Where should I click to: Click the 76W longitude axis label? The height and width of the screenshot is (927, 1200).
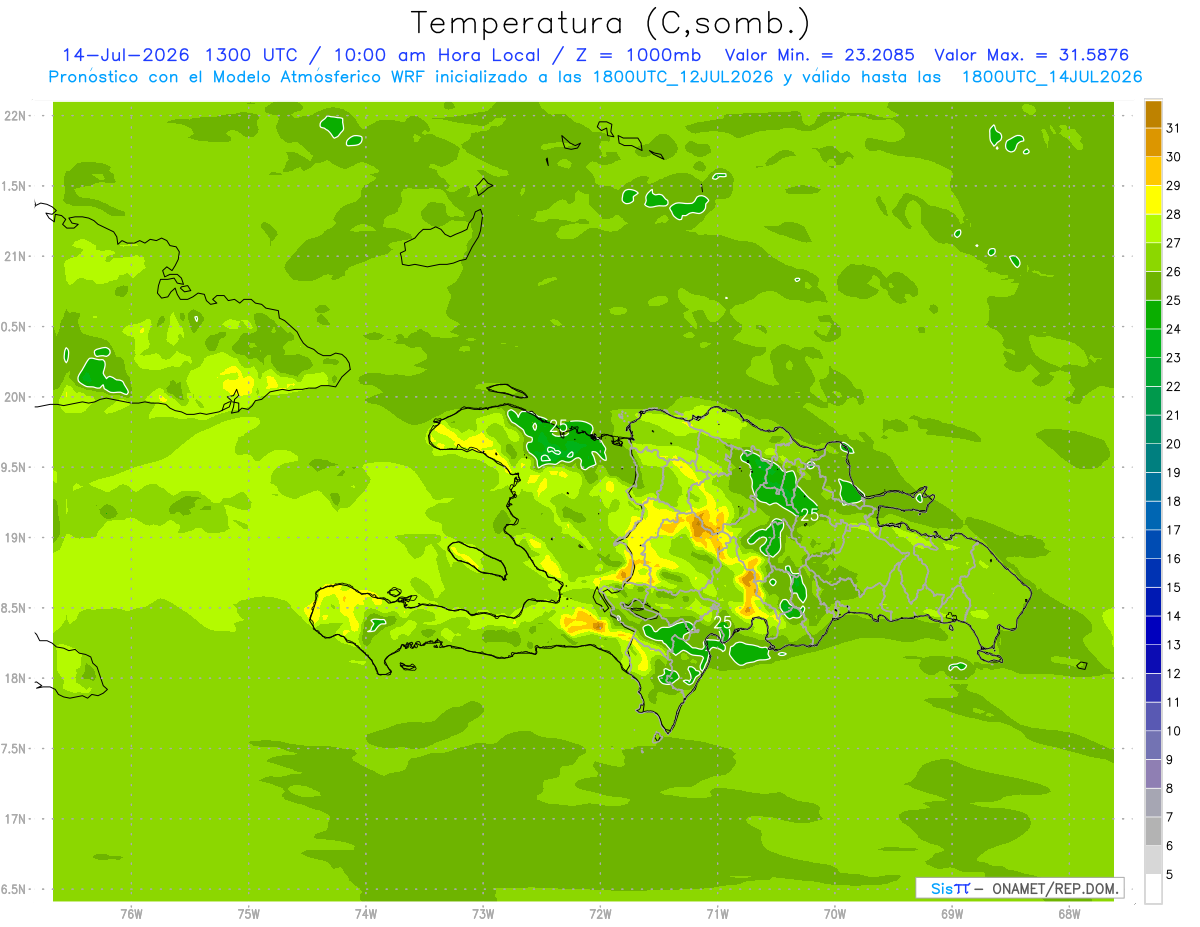[x=131, y=914]
